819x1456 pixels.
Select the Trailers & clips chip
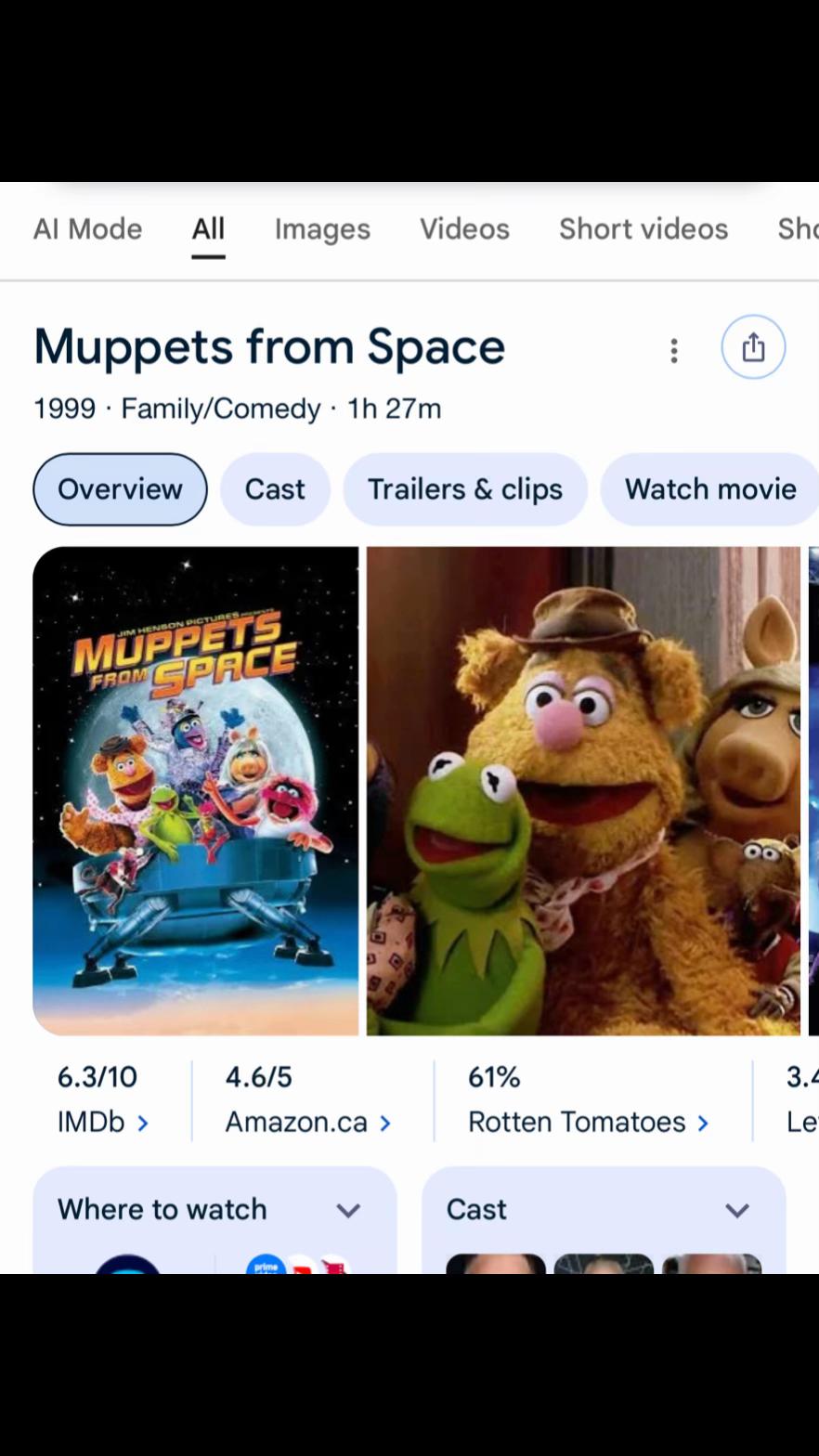click(465, 489)
